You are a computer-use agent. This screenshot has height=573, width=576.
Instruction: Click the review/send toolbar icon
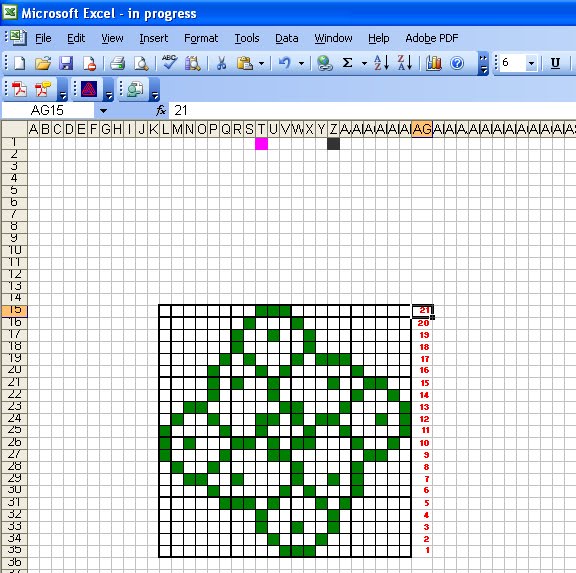pos(135,89)
